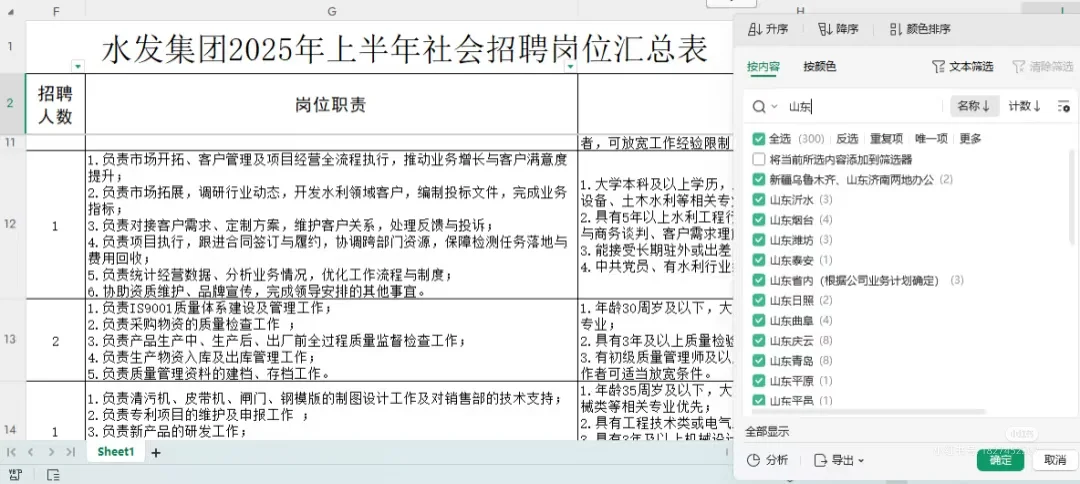Check 将当前所选内容添加到筛选器
The width and height of the screenshot is (1080, 484).
(x=758, y=160)
